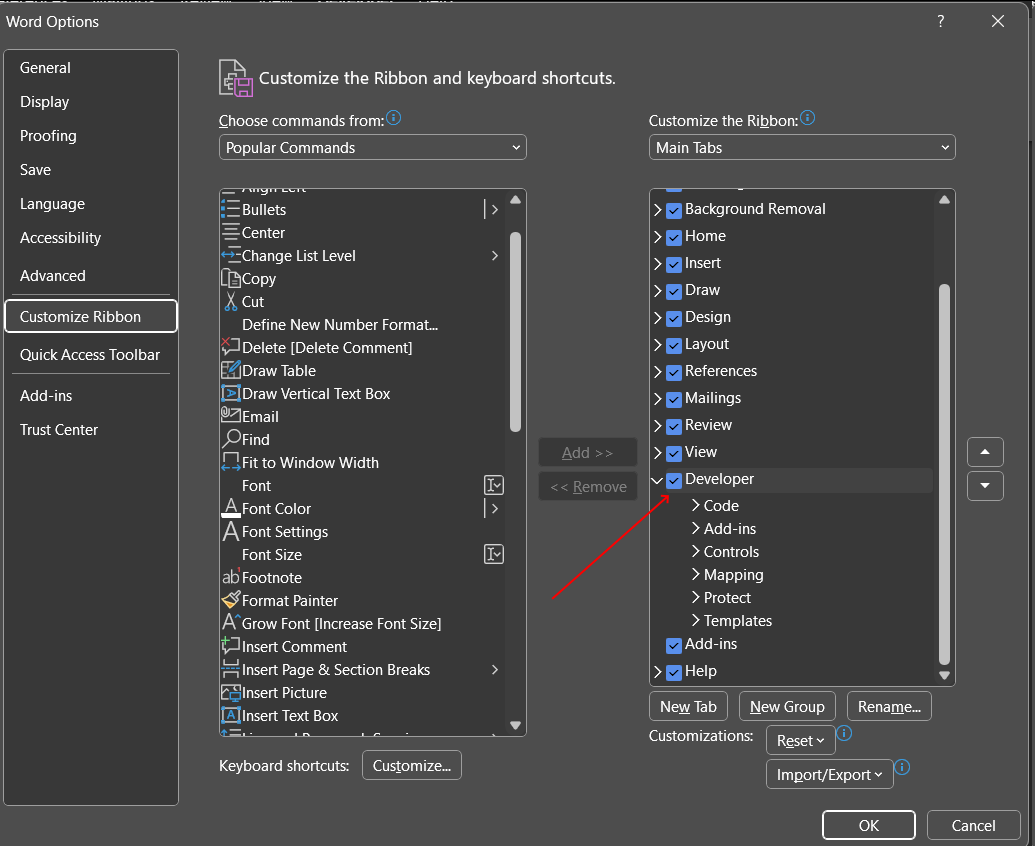Image resolution: width=1035 pixels, height=846 pixels.
Task: Toggle the Help tab checkbox
Action: coord(673,672)
